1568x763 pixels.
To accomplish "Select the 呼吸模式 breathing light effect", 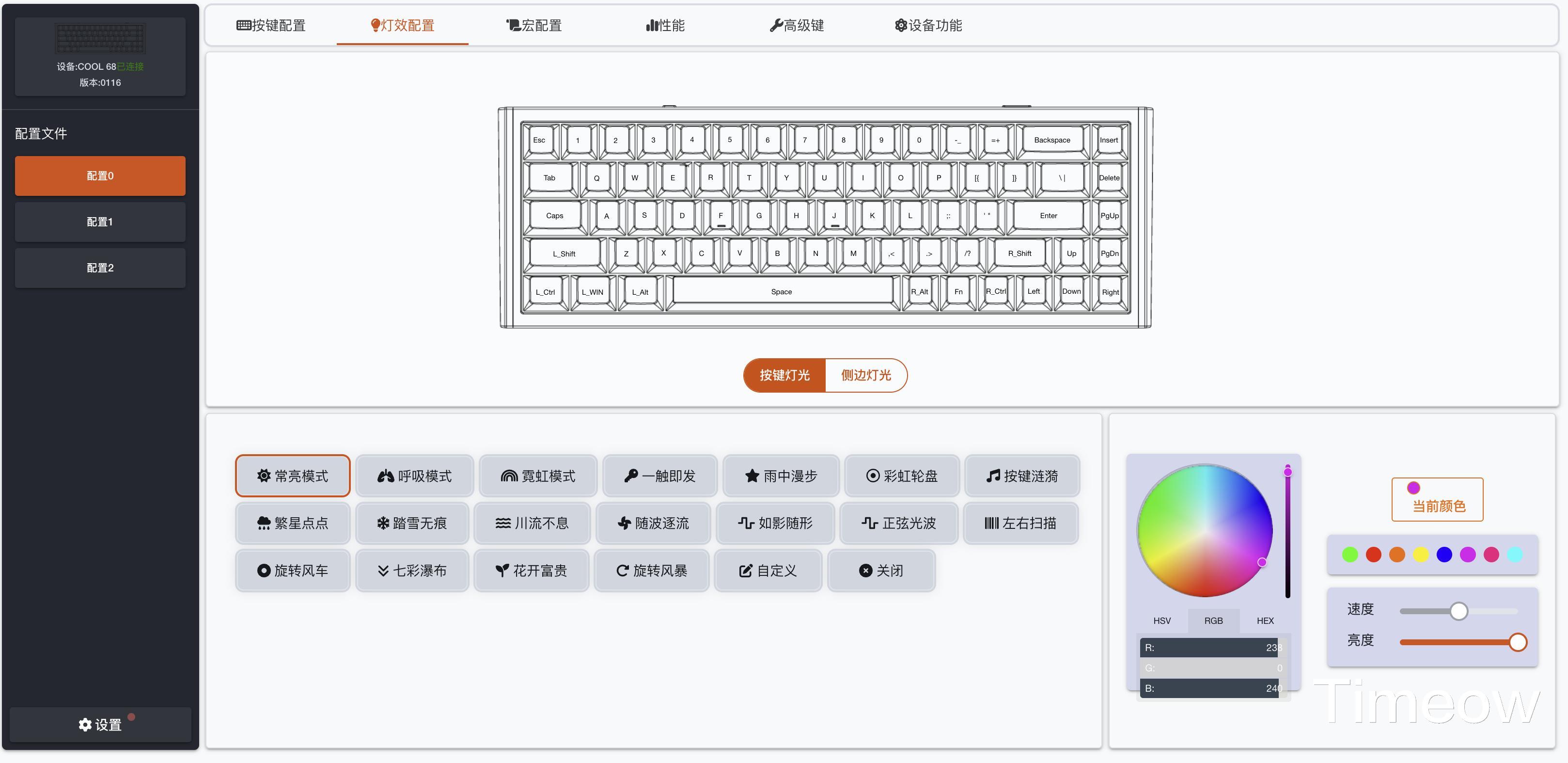I will click(414, 476).
